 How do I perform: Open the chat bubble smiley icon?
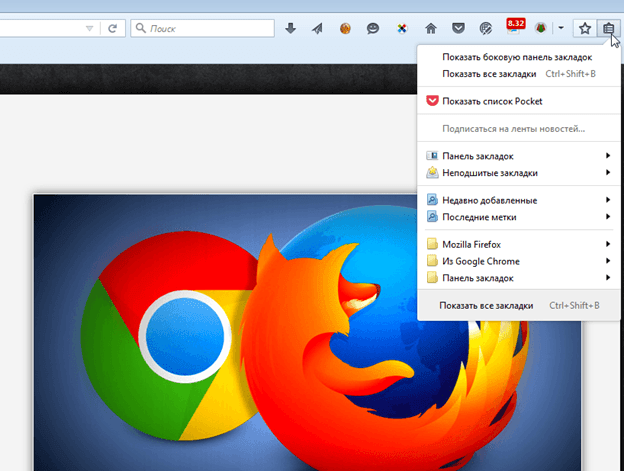[372, 28]
